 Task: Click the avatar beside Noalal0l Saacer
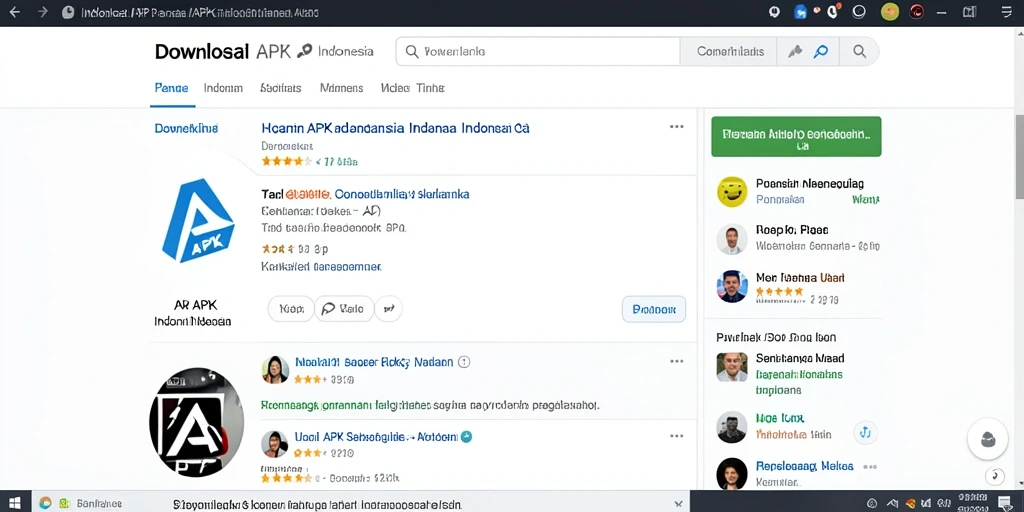275,370
